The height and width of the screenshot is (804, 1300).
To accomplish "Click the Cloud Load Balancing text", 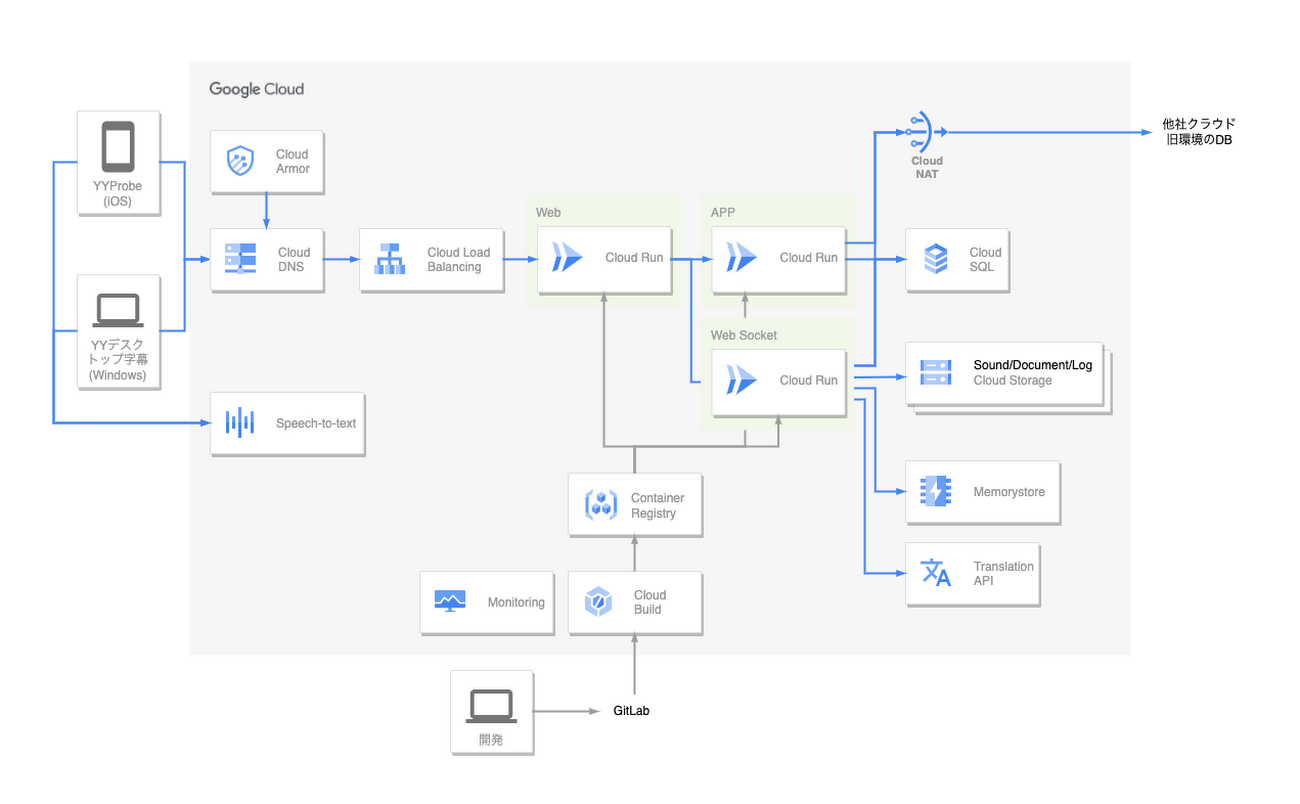I will pyautogui.click(x=459, y=260).
